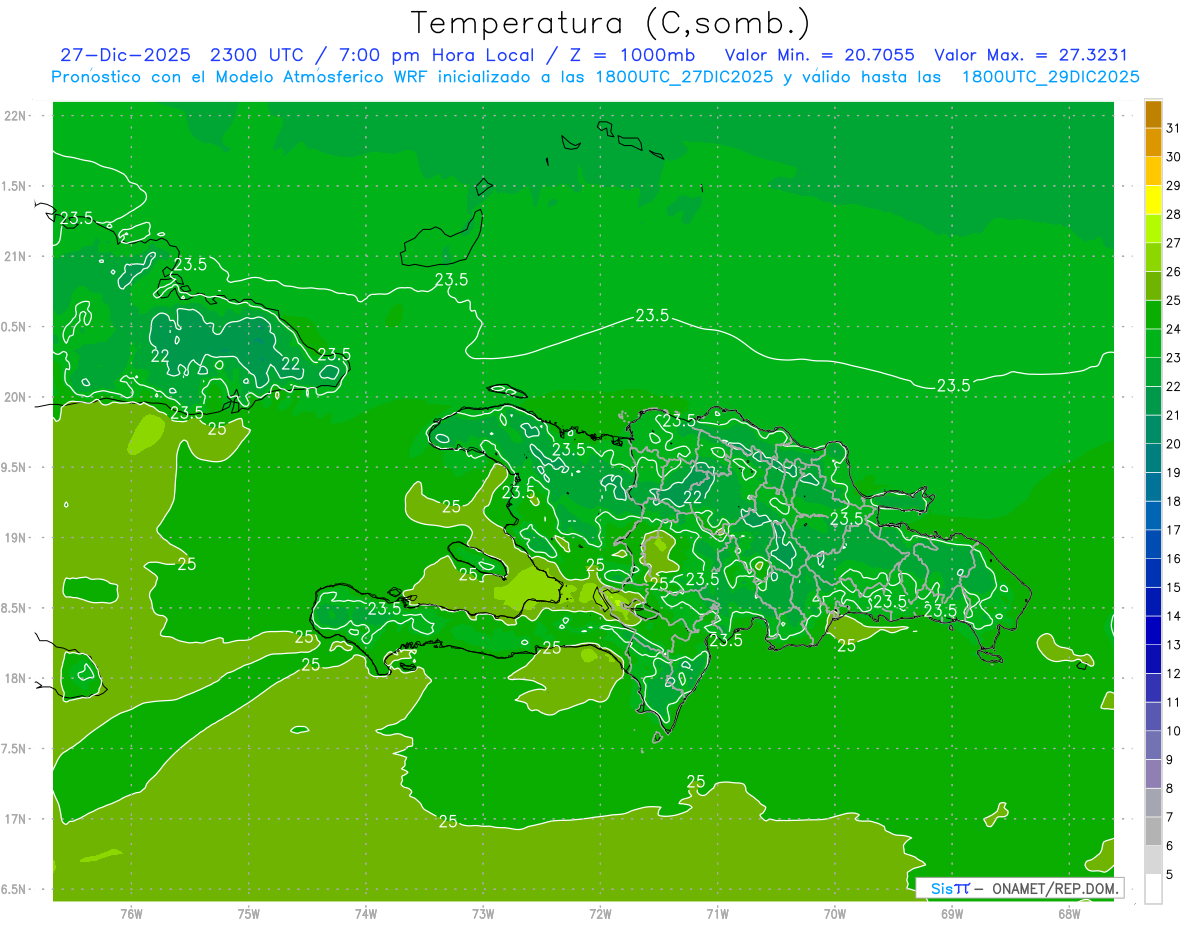
Task: Click legend value "29" on color scale
Action: 1173,186
